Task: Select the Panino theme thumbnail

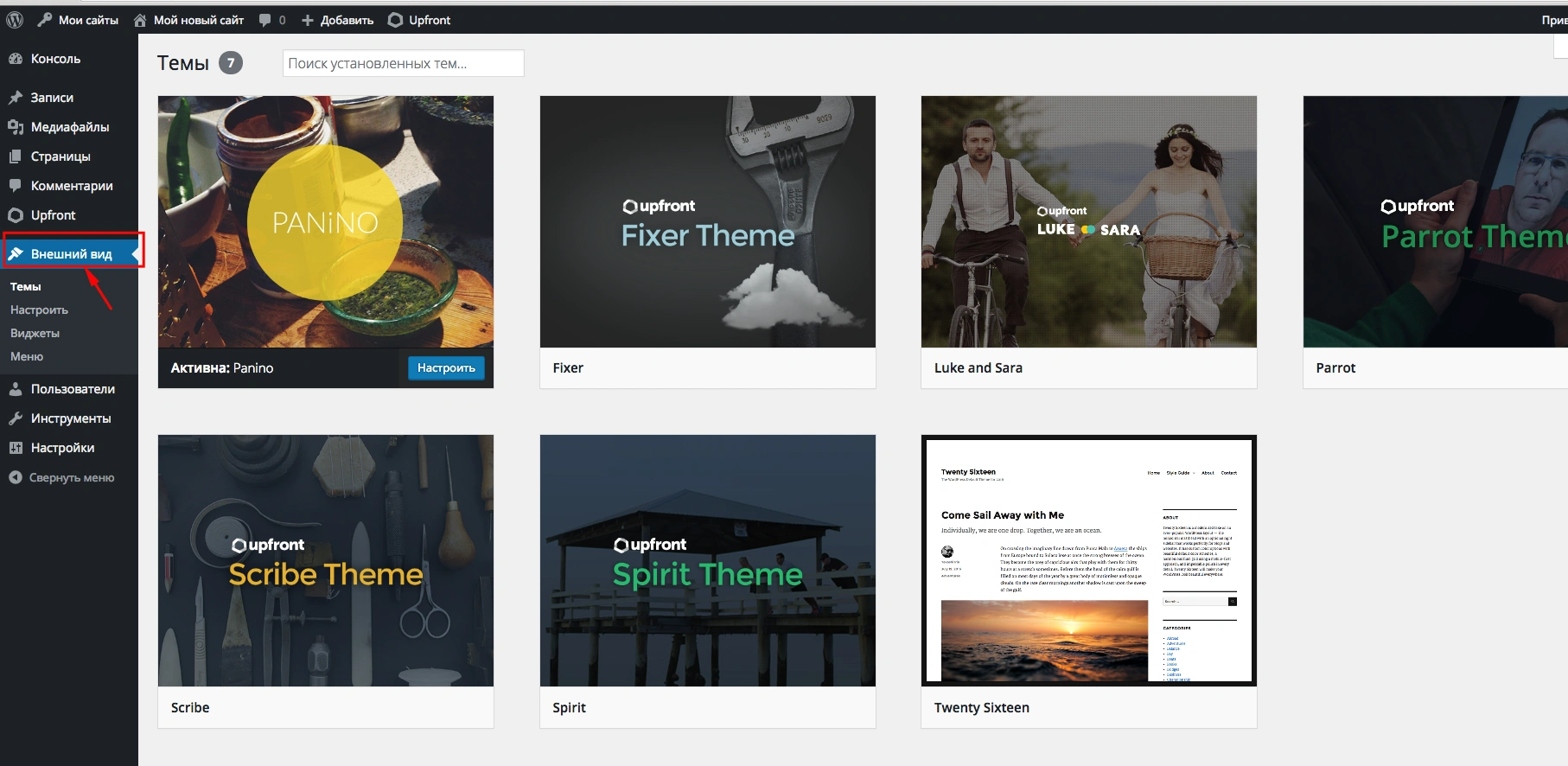Action: click(326, 221)
